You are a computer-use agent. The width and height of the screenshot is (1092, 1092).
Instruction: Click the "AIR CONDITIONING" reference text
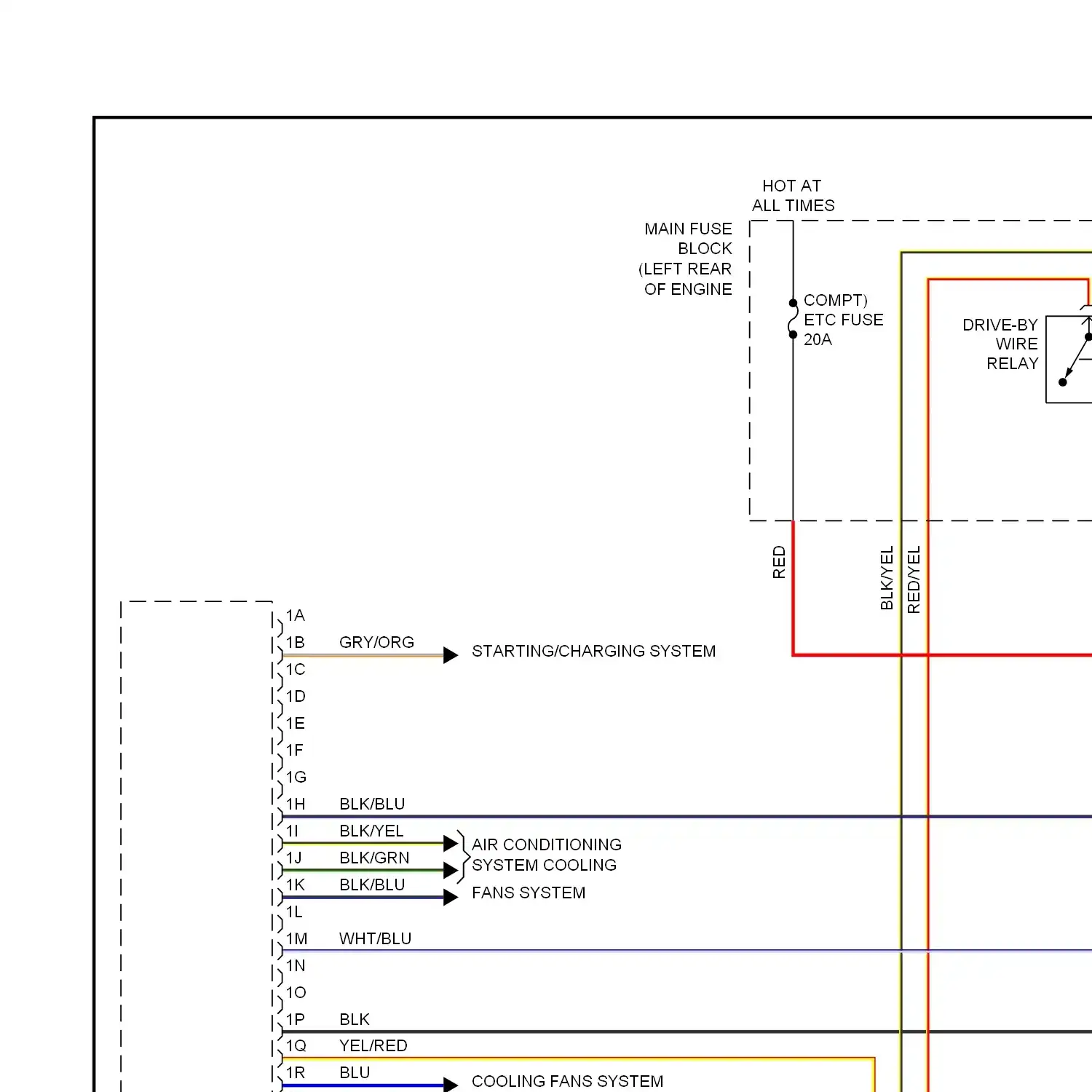[x=547, y=845]
